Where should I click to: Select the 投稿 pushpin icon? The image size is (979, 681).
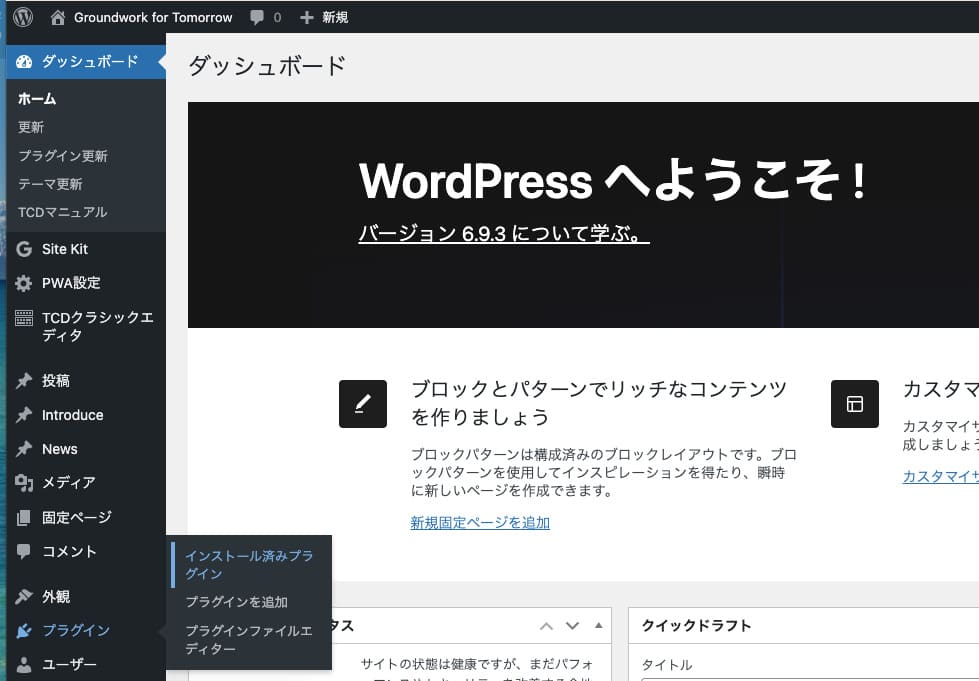coord(23,380)
